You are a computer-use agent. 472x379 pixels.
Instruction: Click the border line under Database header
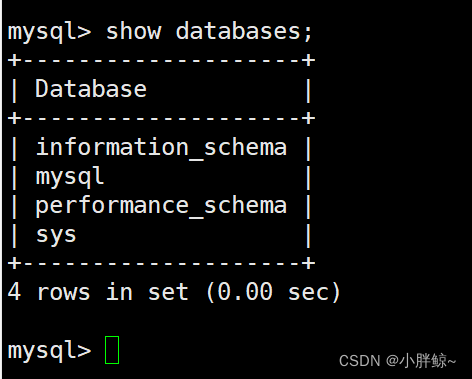[x=161, y=118]
